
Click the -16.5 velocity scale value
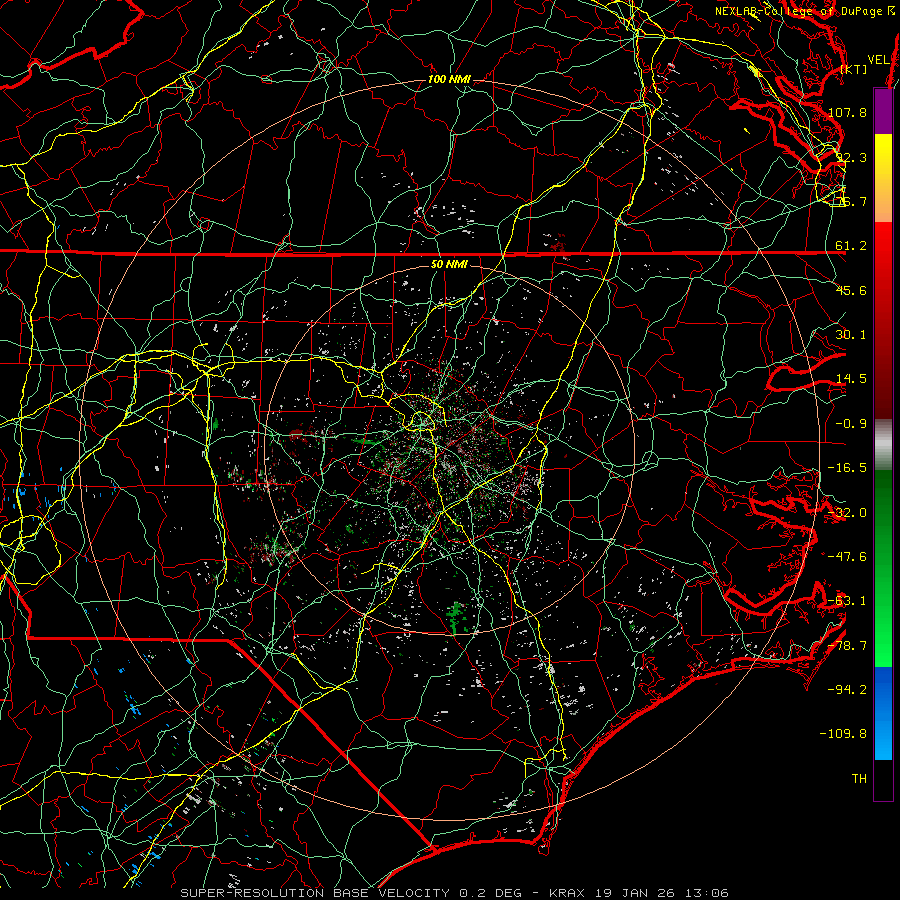pos(848,468)
